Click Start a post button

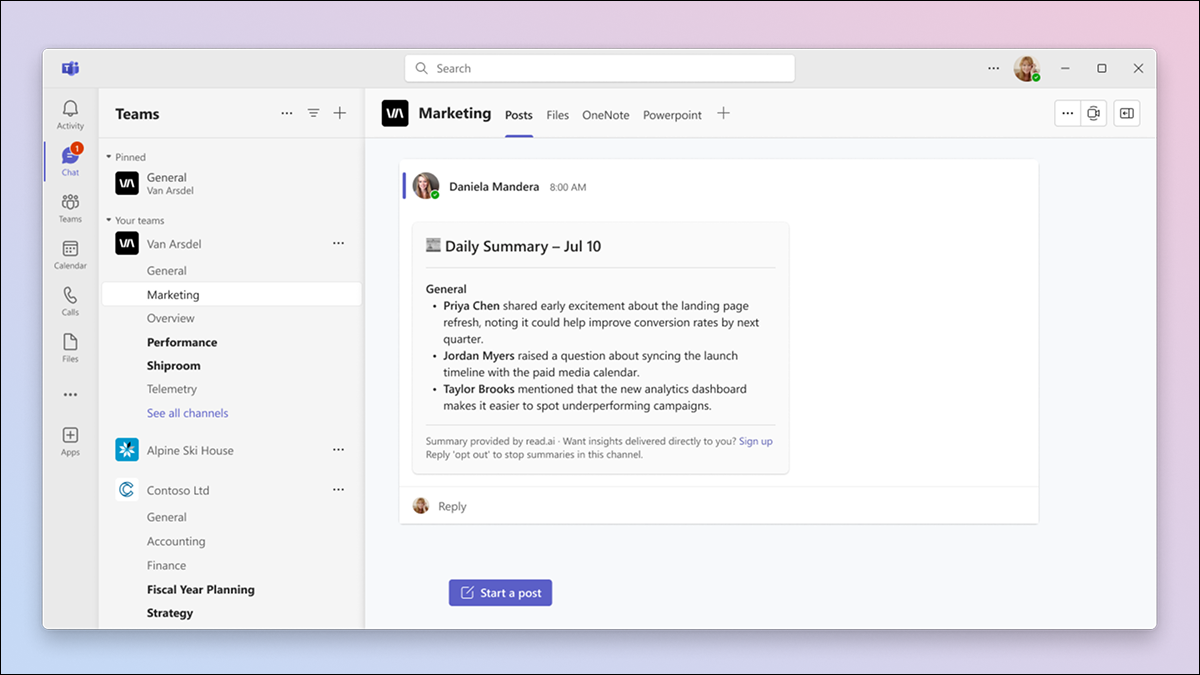(500, 593)
